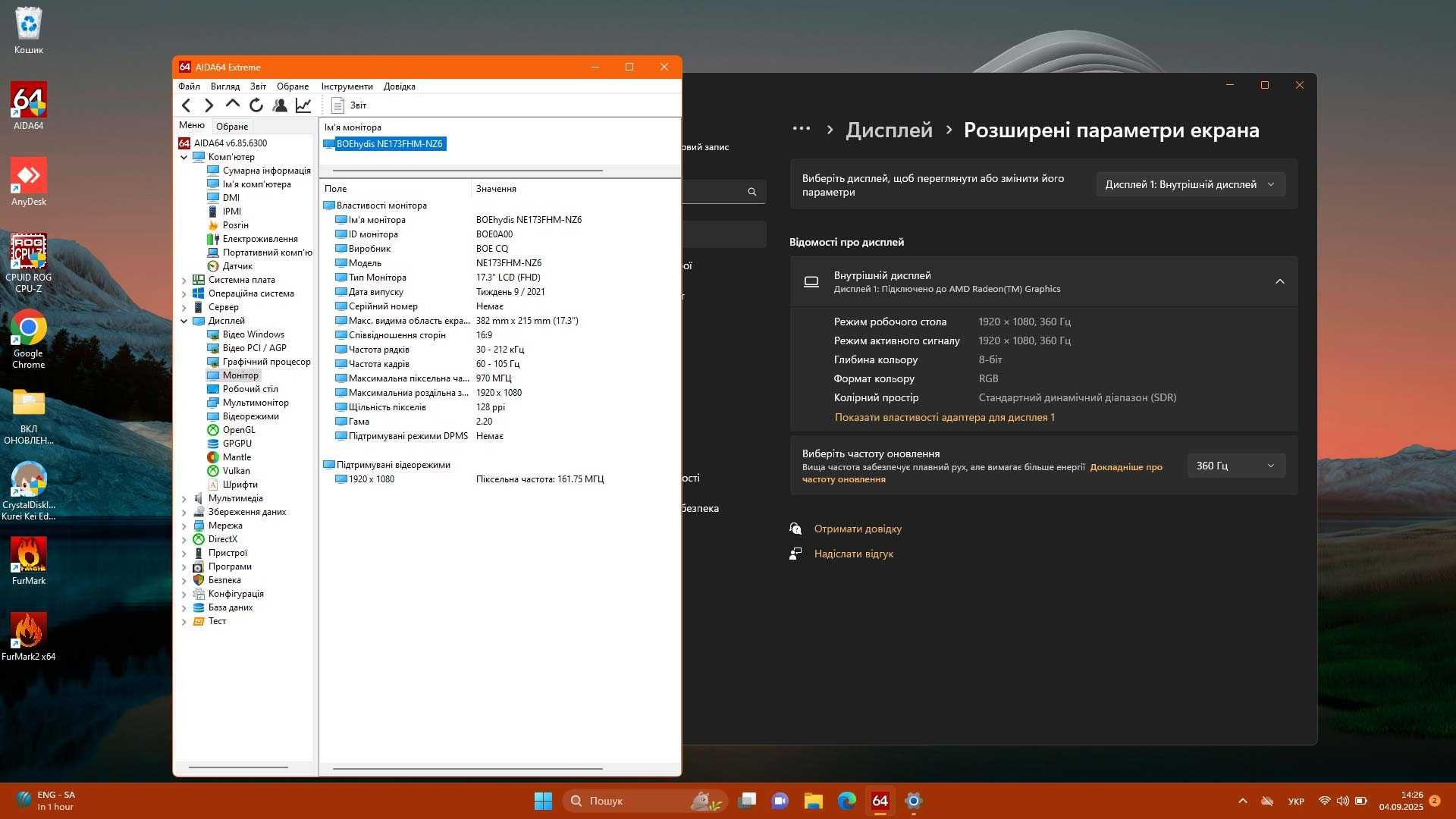Open Звіт menu in AIDA64 menu bar
Image resolution: width=1456 pixels, height=819 pixels.
[258, 86]
